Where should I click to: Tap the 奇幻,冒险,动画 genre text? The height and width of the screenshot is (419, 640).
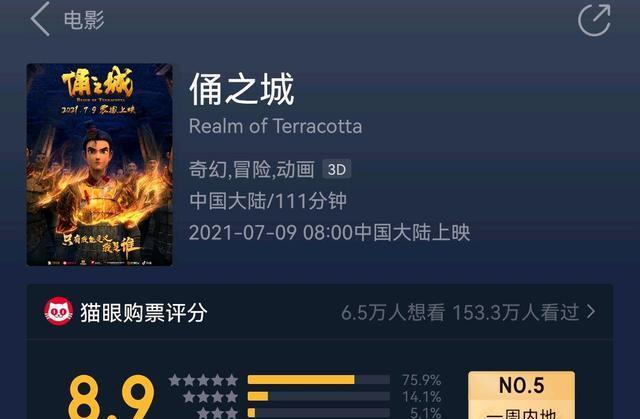click(252, 169)
